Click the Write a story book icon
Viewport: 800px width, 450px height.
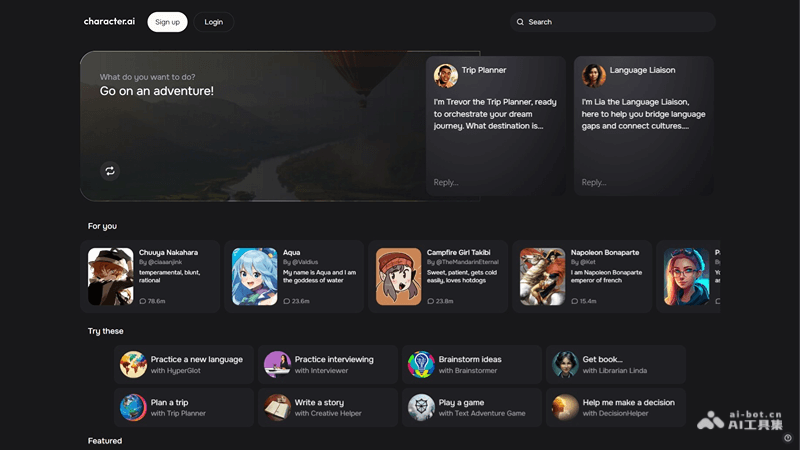tap(277, 408)
